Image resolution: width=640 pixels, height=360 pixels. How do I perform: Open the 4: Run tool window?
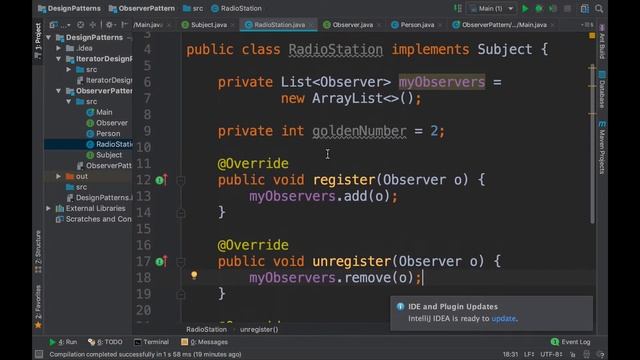click(63, 342)
